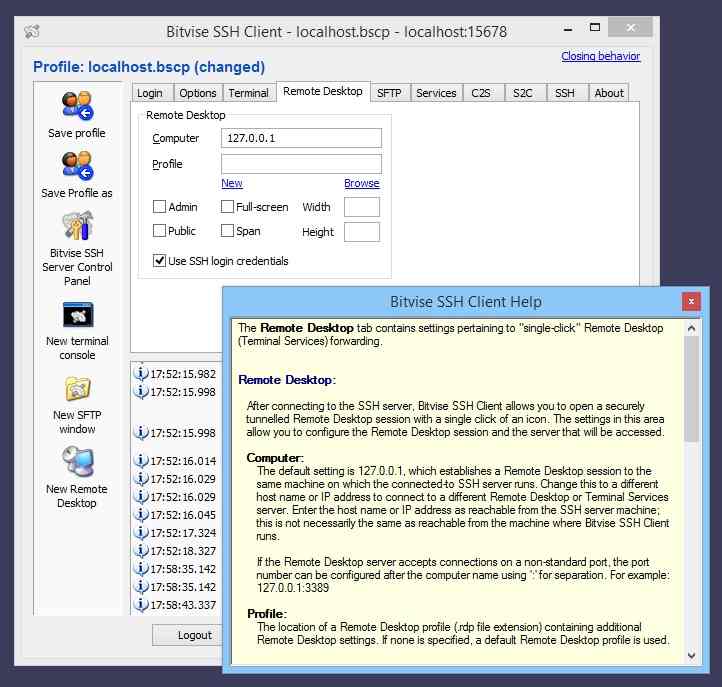Click the Closing behavior link
722x687 pixels.
point(600,57)
